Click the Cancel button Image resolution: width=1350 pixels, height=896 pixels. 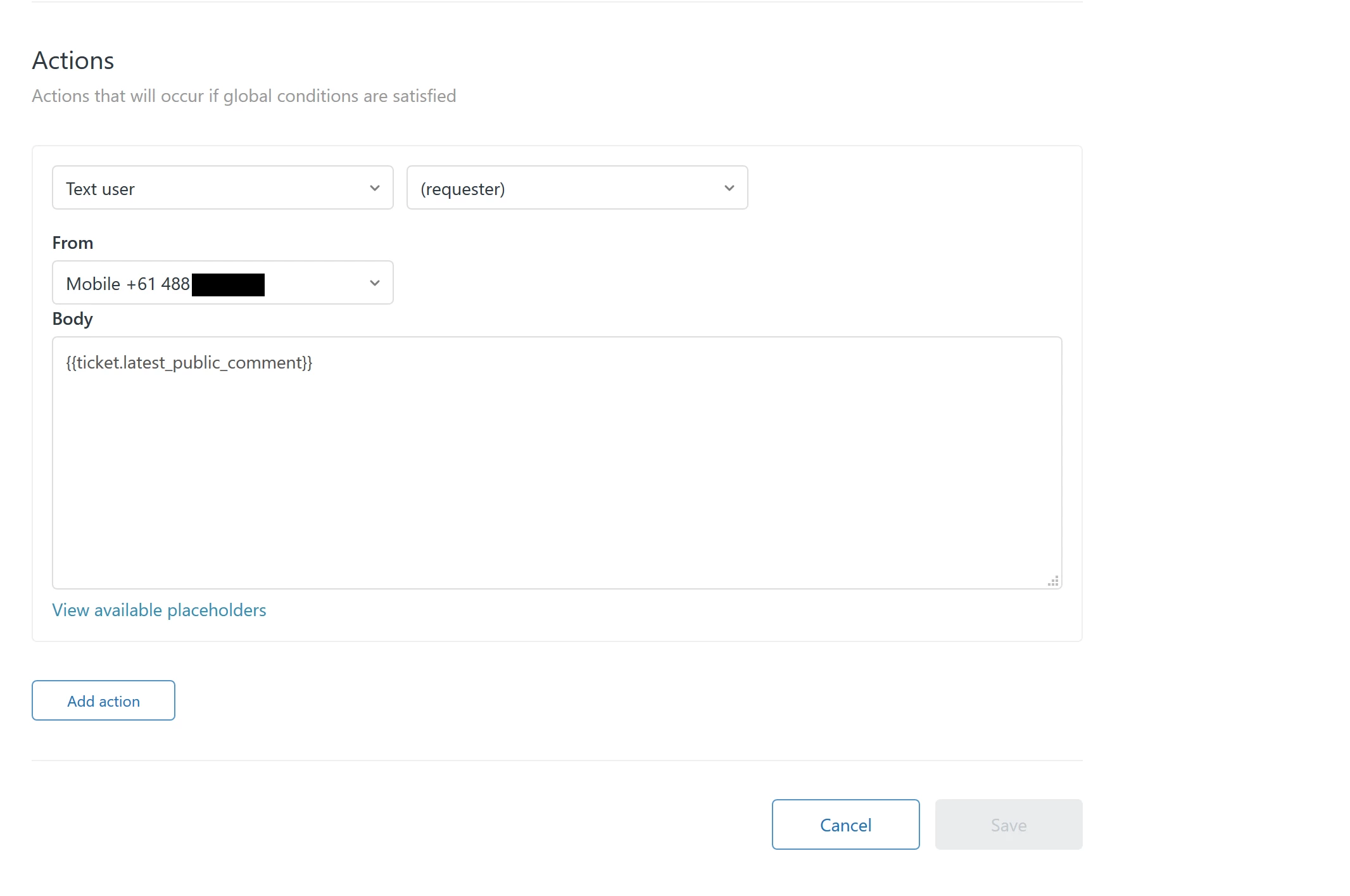coord(845,824)
